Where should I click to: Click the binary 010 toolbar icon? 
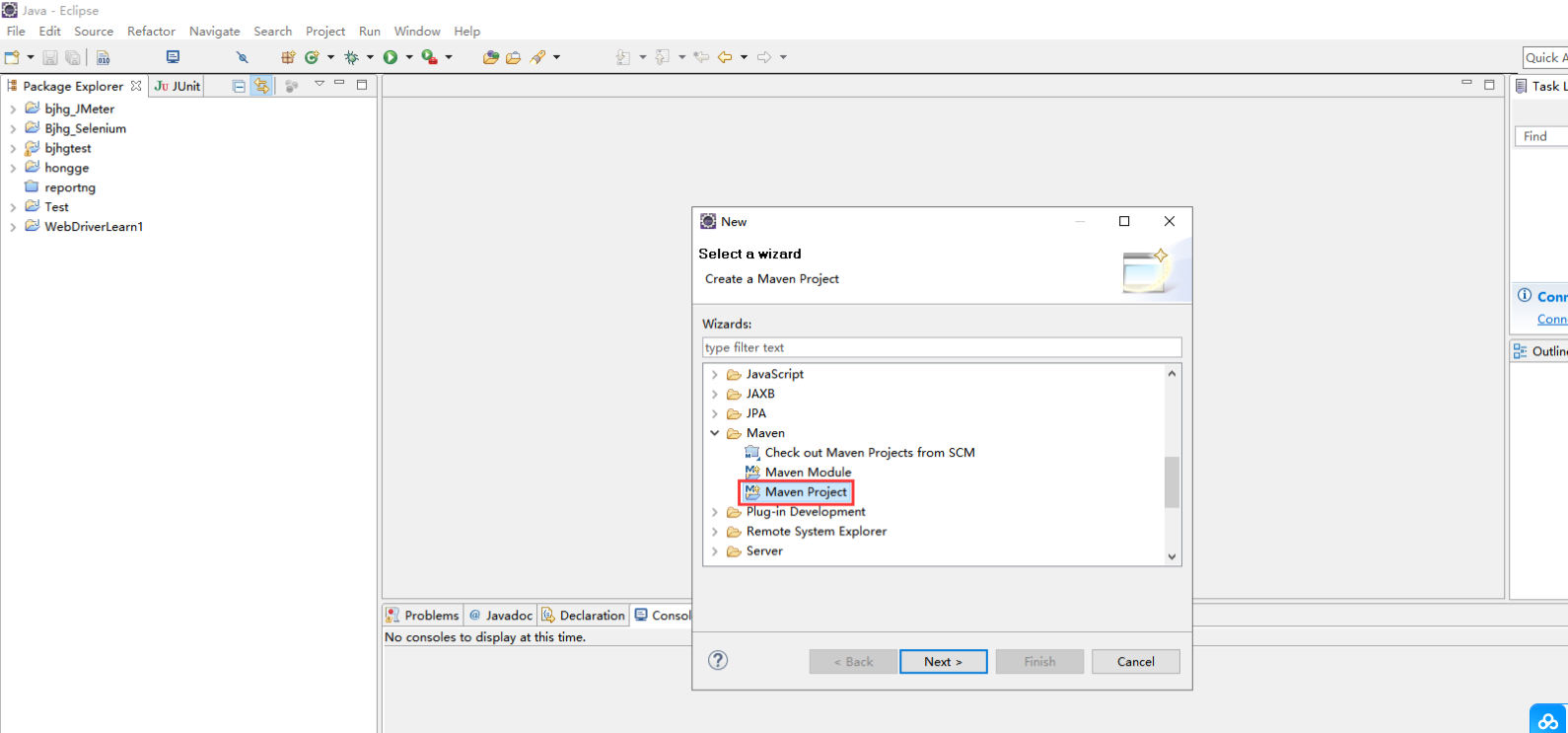(x=103, y=57)
